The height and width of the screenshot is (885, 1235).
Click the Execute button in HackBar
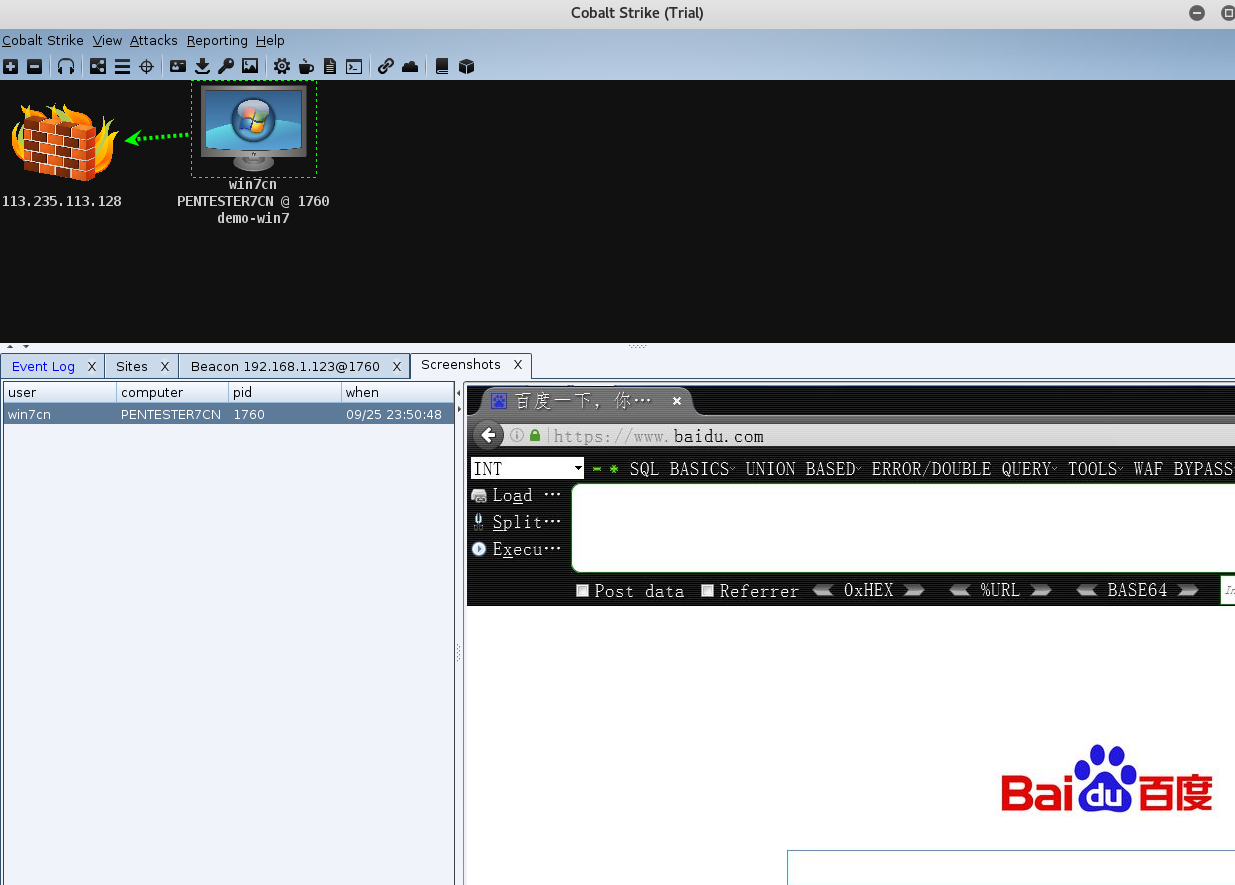point(516,549)
